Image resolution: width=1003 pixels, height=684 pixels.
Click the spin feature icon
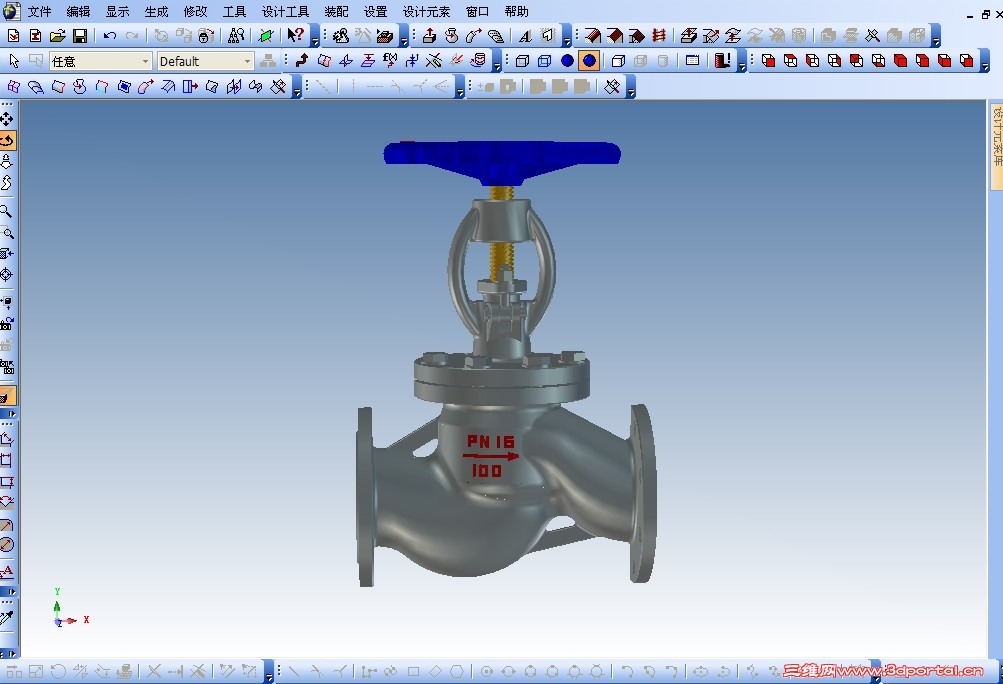(x=452, y=36)
